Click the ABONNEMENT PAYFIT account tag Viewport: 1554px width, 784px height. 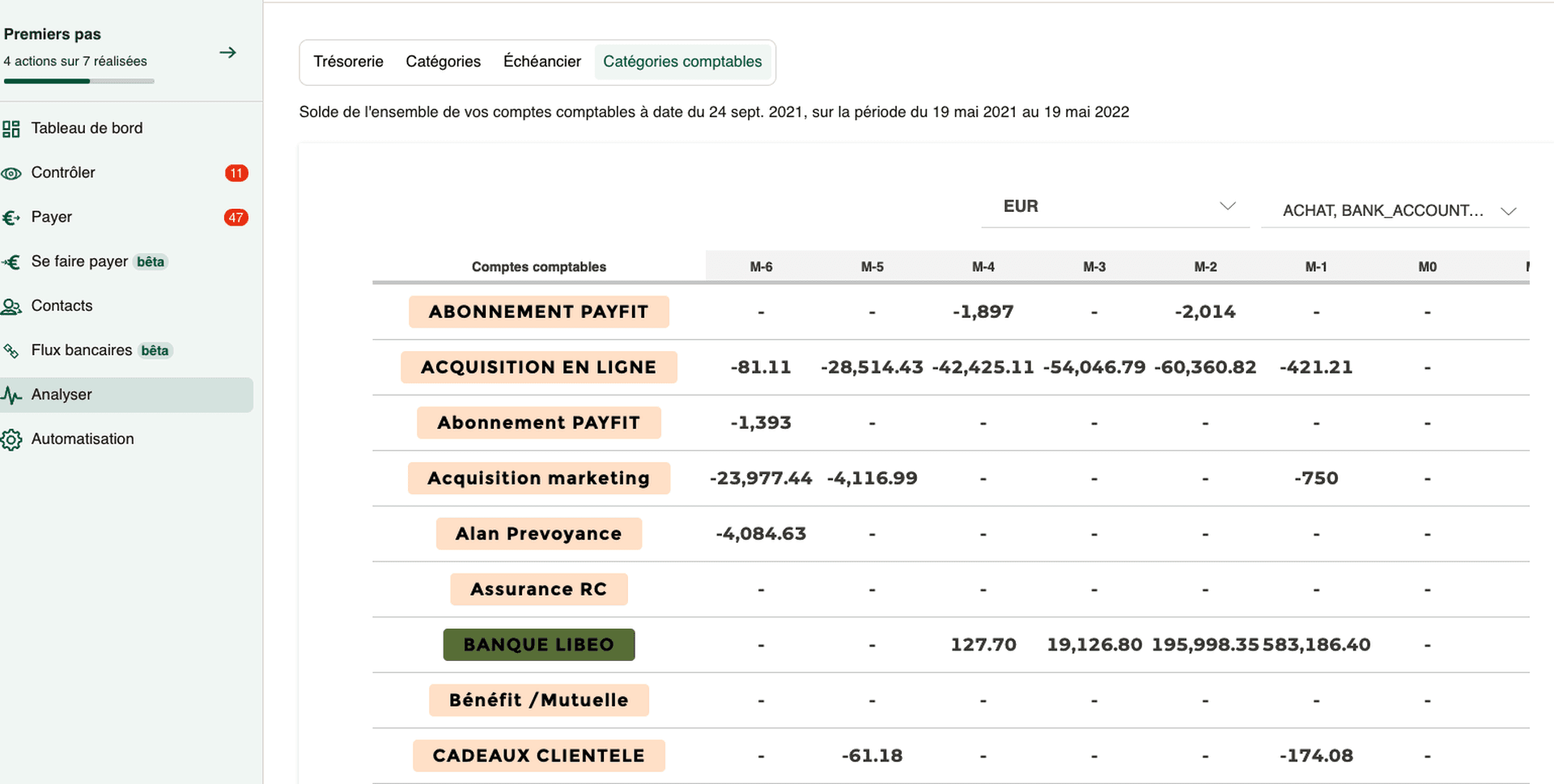tap(538, 311)
